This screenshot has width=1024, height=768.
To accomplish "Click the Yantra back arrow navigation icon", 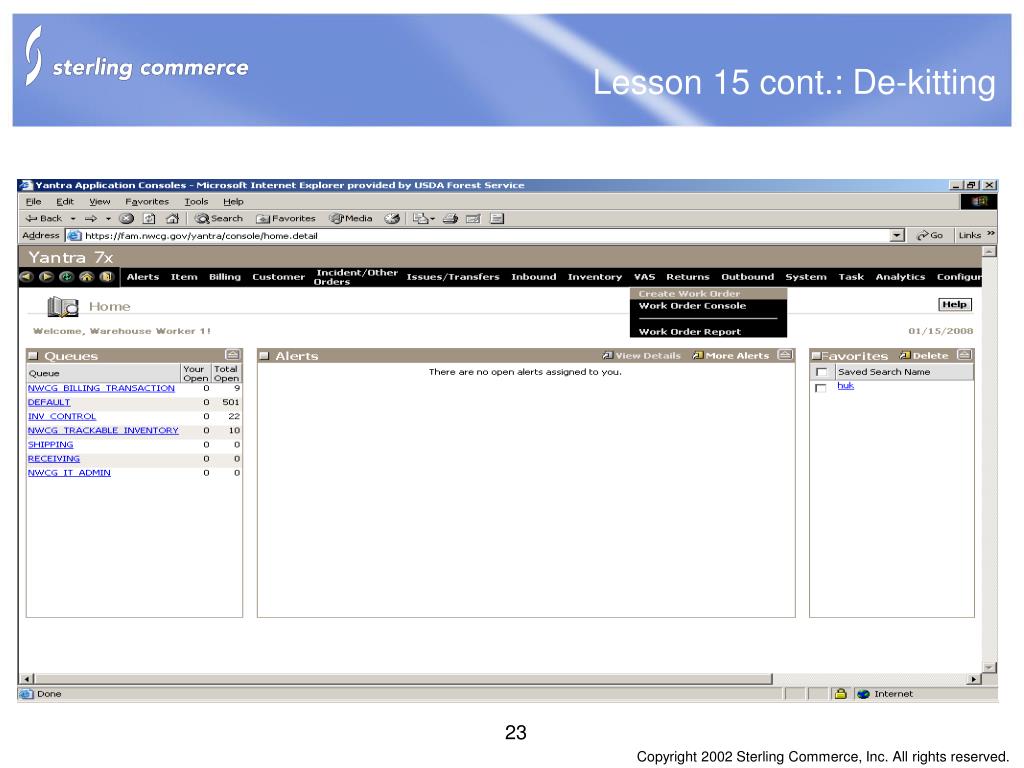I will [x=26, y=277].
